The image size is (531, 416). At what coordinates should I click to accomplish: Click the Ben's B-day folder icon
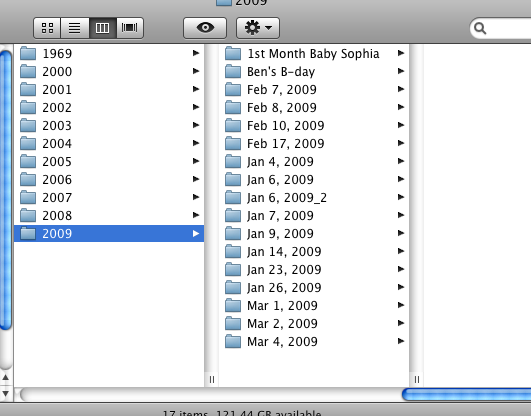(x=233, y=71)
